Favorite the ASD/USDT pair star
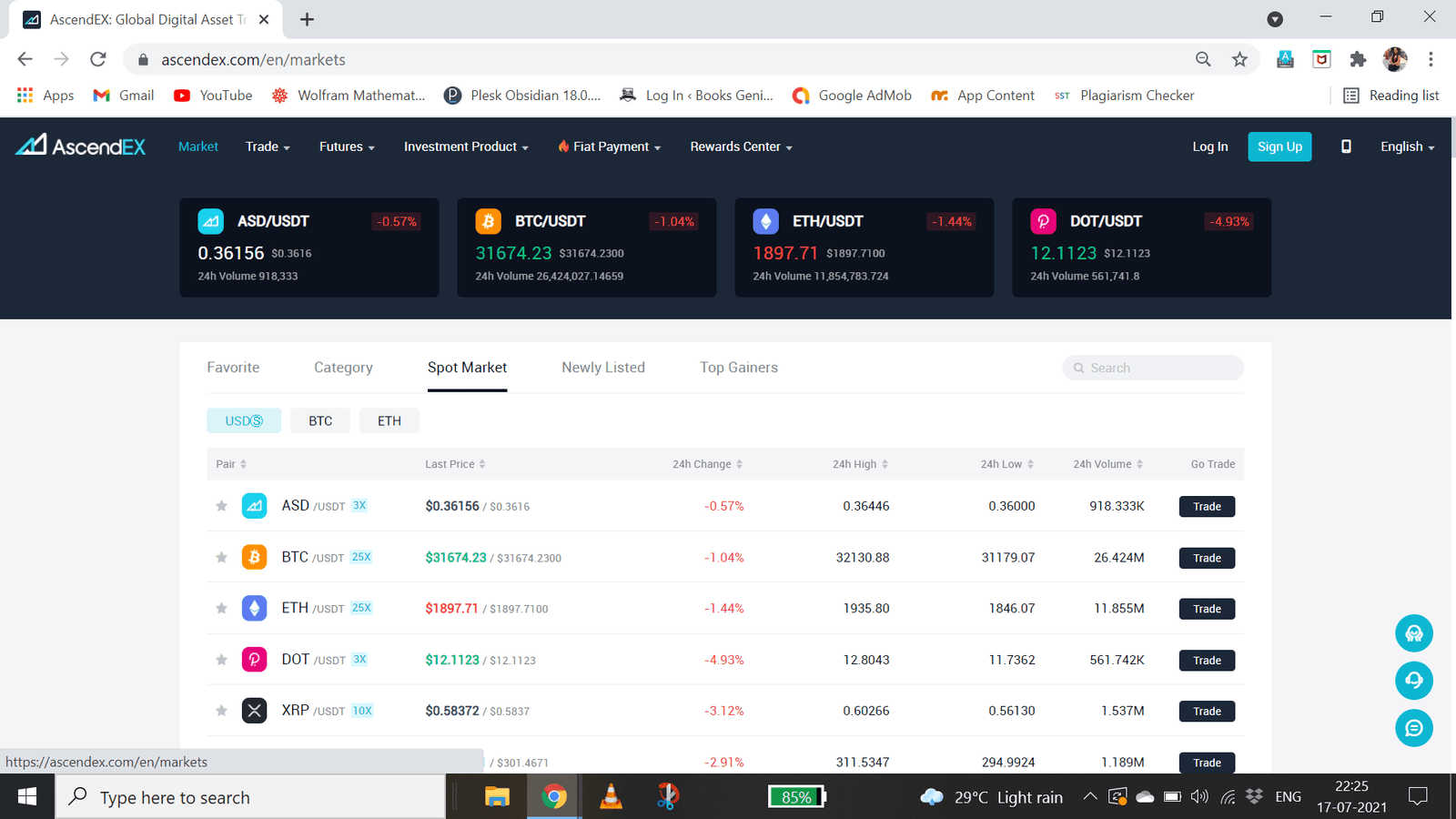This screenshot has height=819, width=1456. [221, 506]
